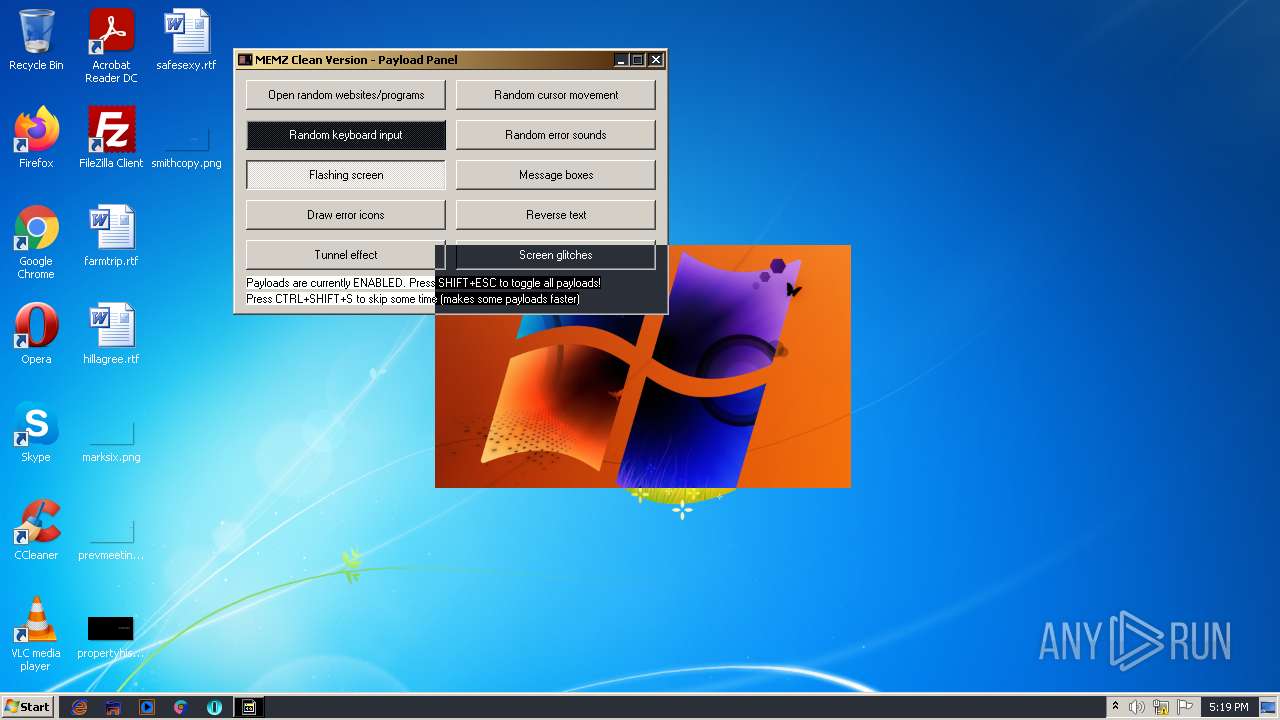The image size is (1280, 720).
Task: Click the MEMZ title bar icon
Action: (245, 60)
